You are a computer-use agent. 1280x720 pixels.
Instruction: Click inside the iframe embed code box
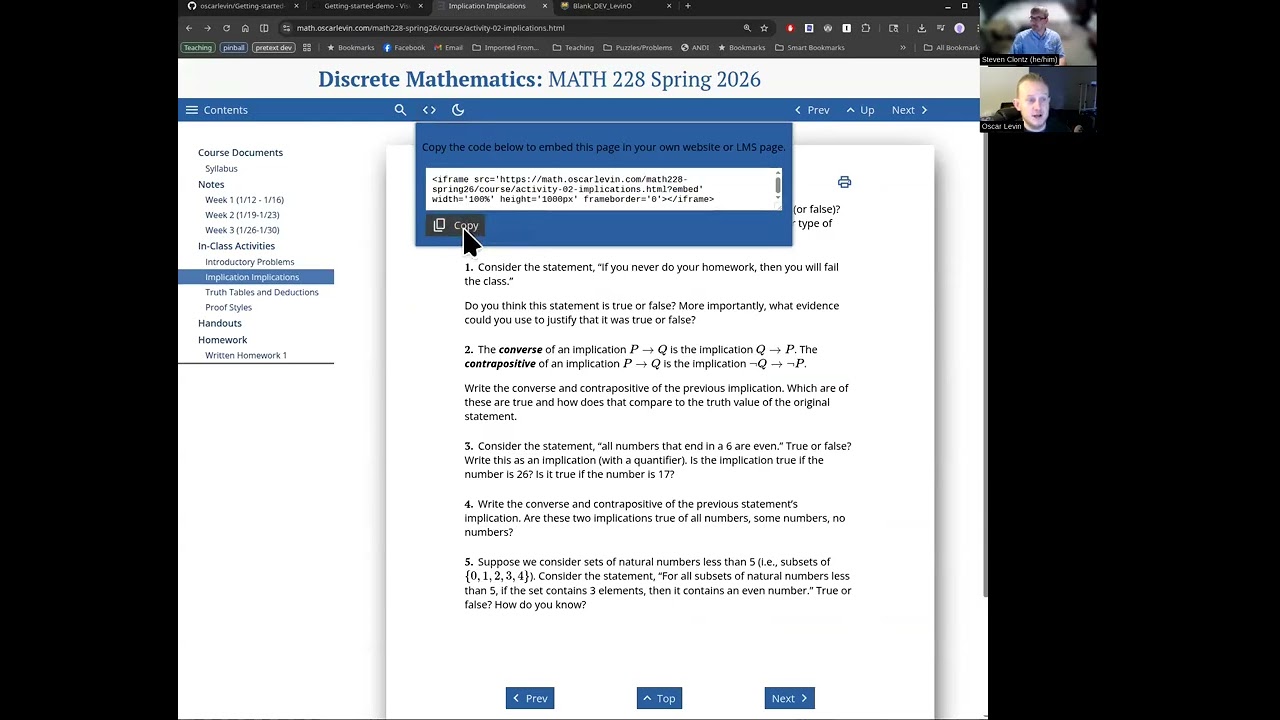603,189
